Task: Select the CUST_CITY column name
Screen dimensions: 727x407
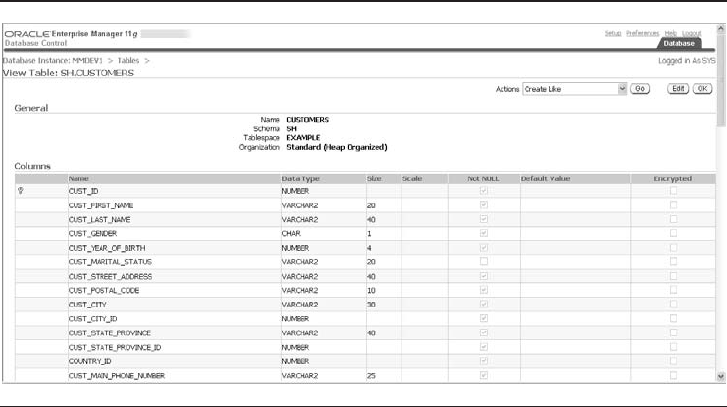Action: point(88,305)
